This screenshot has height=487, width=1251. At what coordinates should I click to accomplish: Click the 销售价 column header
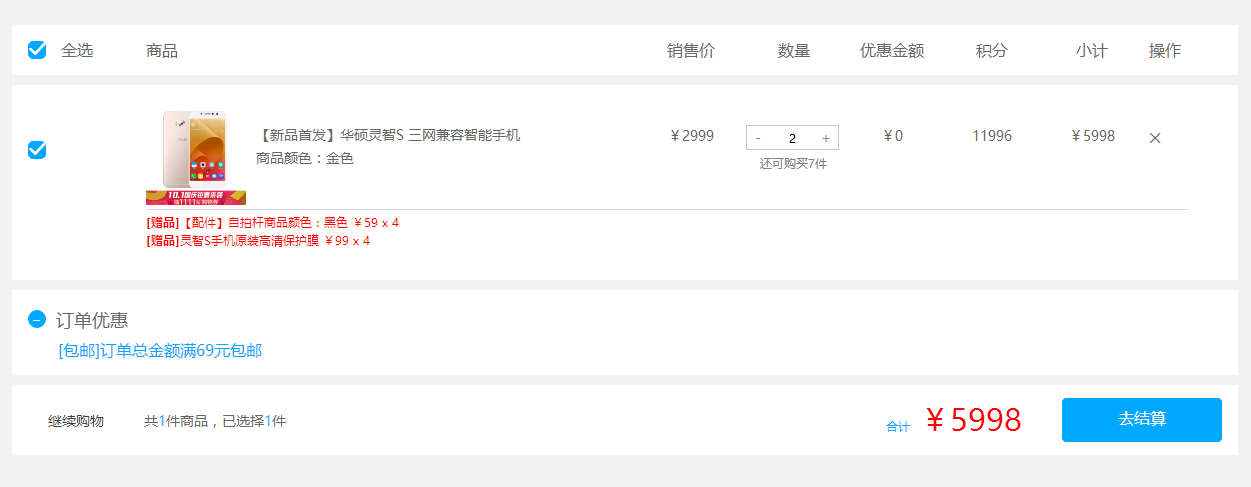(x=691, y=50)
